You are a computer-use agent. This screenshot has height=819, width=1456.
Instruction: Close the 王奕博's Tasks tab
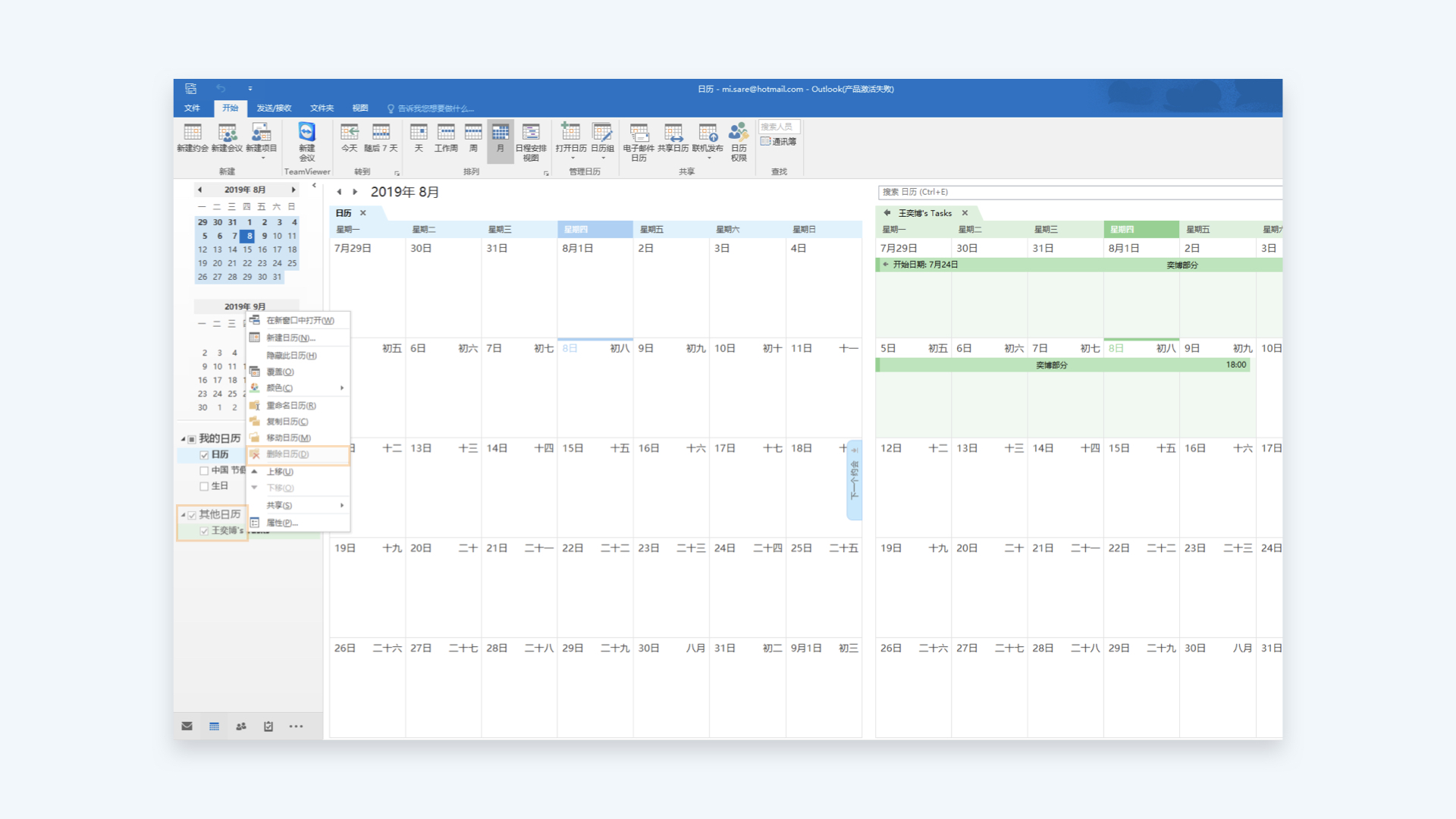click(x=965, y=213)
